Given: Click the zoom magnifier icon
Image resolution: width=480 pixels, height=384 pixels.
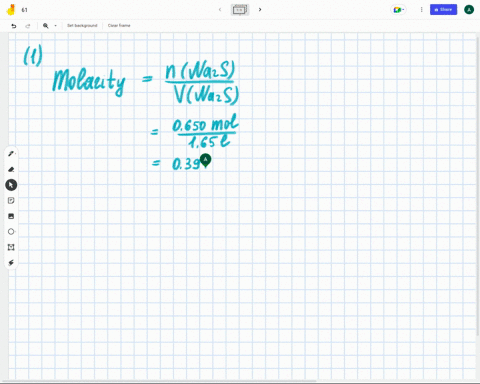Looking at the screenshot, I should 46,26.
